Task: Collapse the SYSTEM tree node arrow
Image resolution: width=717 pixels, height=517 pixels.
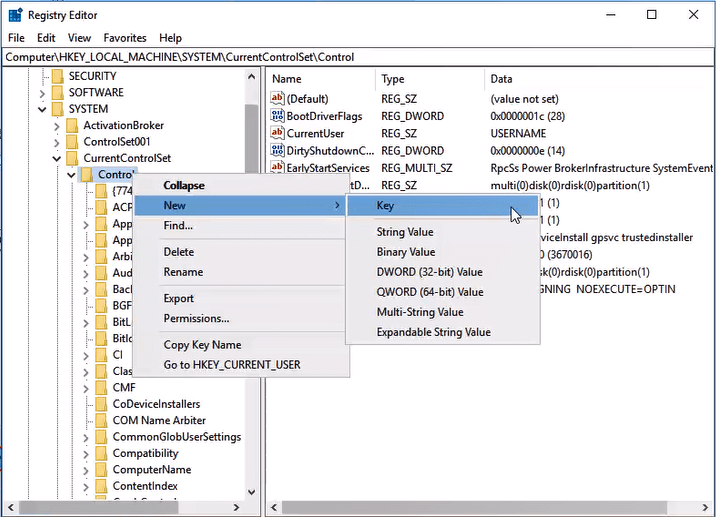Action: [x=42, y=109]
